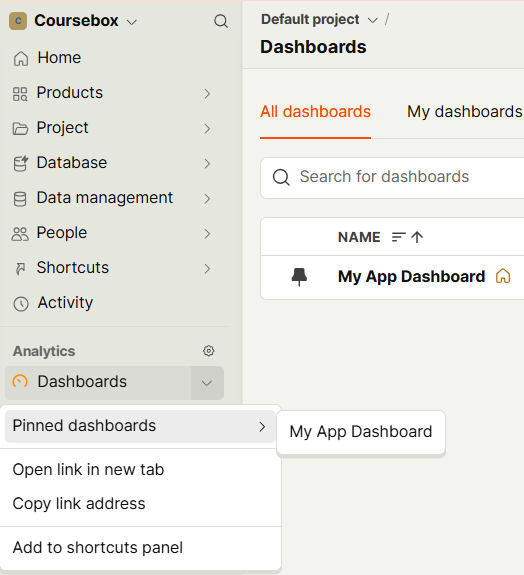Expand the Products menu chevron
The height and width of the screenshot is (575, 524).
coord(207,94)
